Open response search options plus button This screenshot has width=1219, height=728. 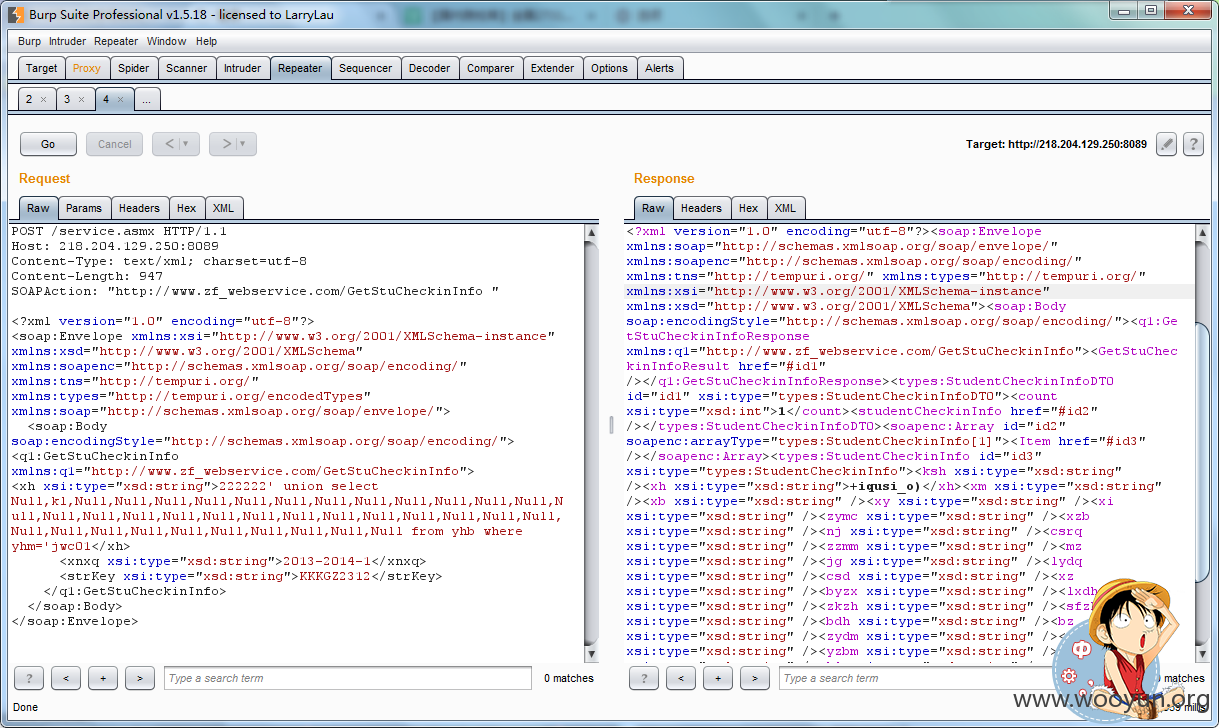(718, 678)
